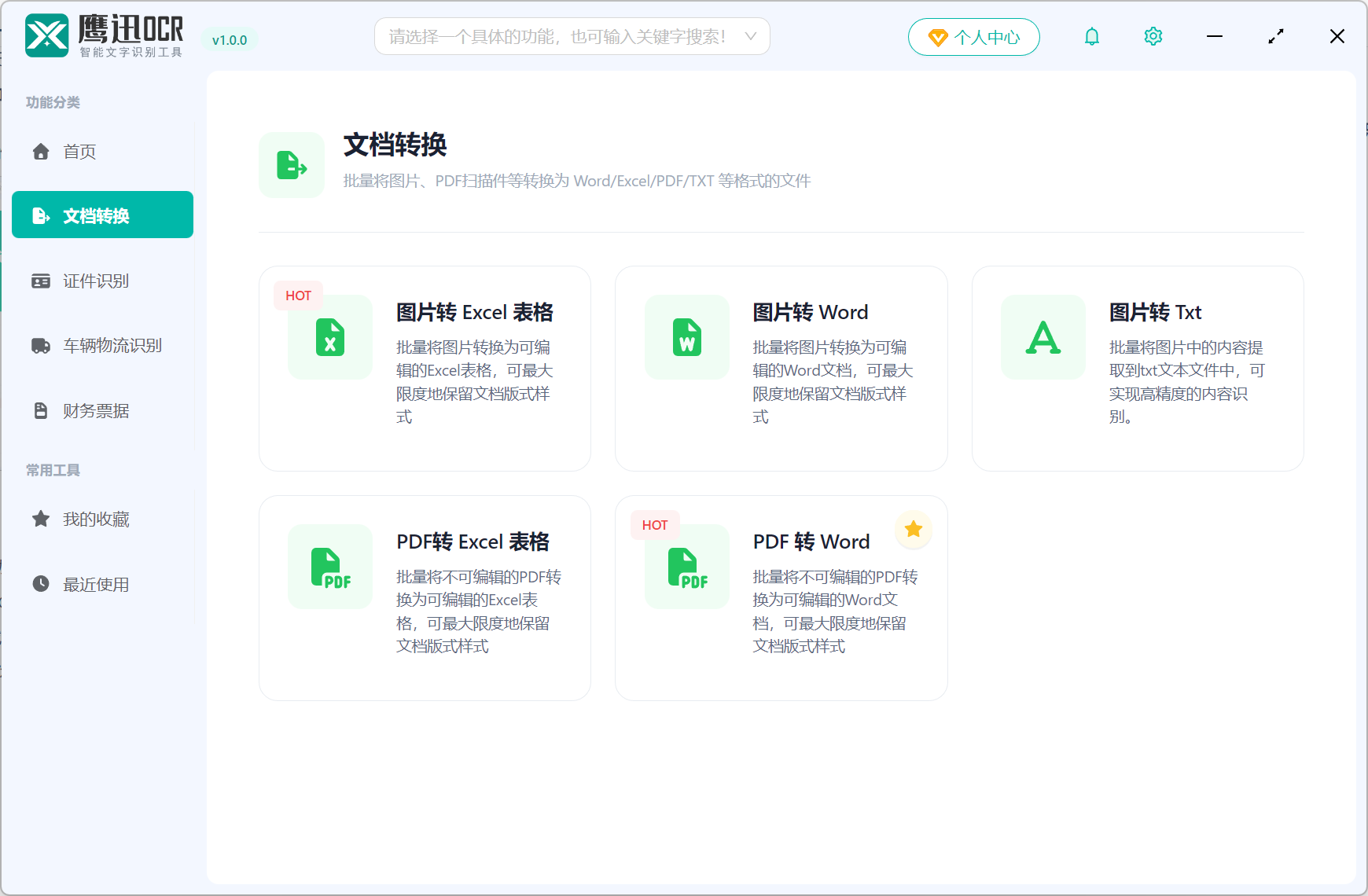Open the settings gear
The image size is (1368, 896).
(x=1153, y=36)
